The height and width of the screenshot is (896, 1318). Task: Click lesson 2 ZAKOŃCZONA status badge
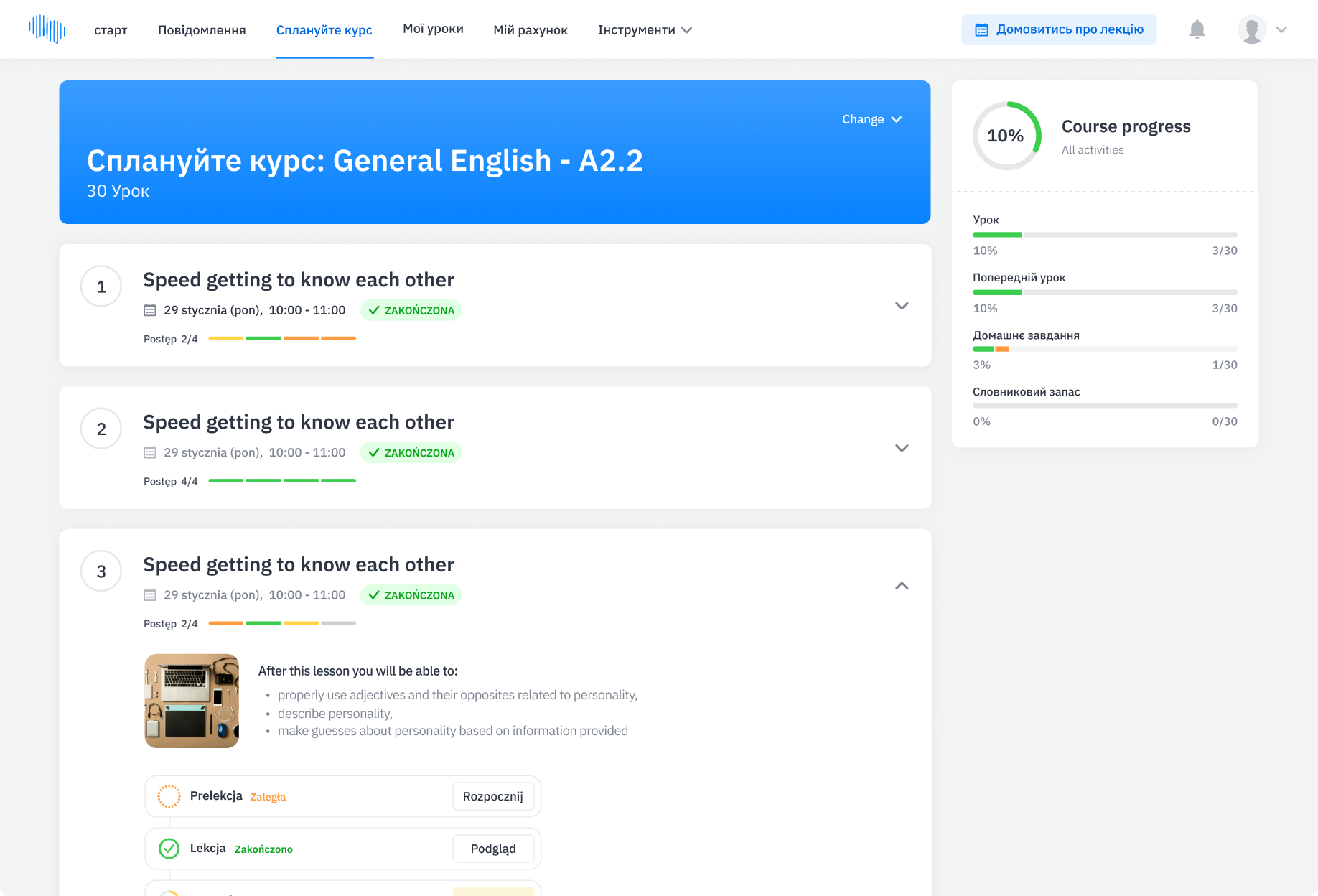411,453
